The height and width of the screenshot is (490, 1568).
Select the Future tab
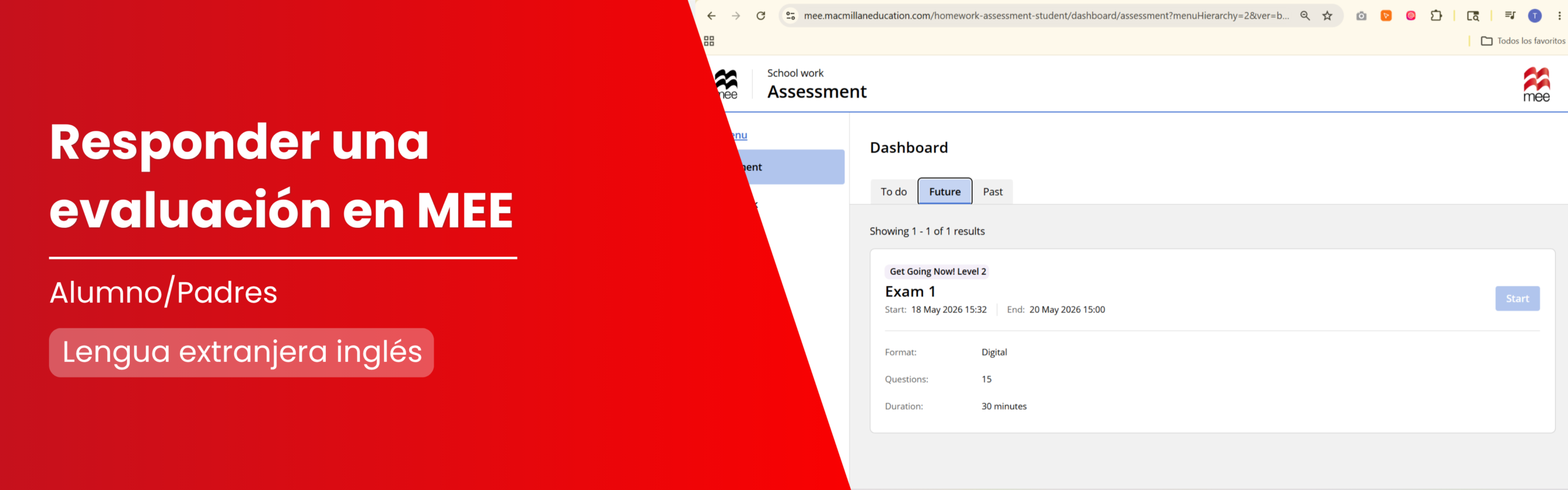[x=944, y=192]
